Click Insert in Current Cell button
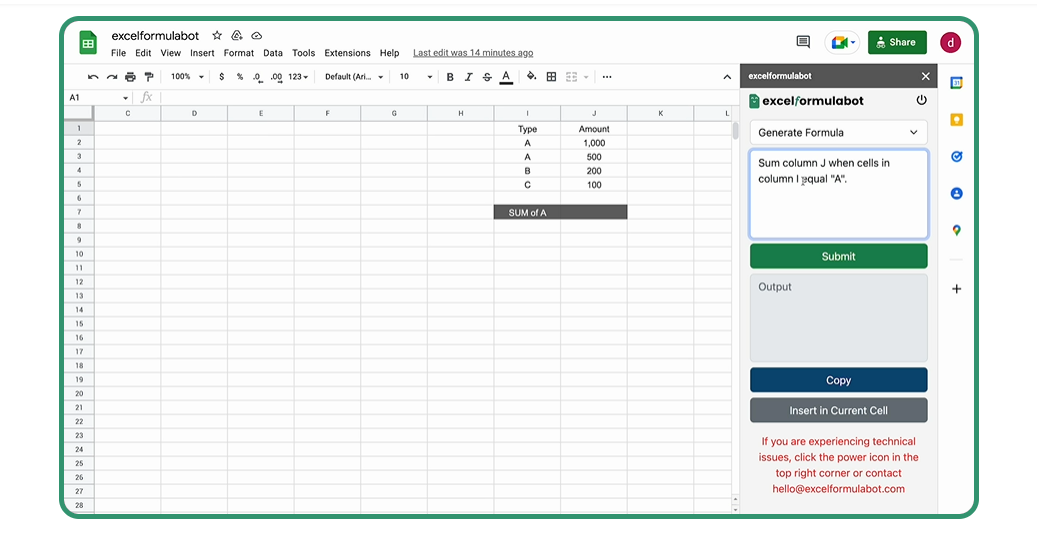 pyautogui.click(x=838, y=410)
